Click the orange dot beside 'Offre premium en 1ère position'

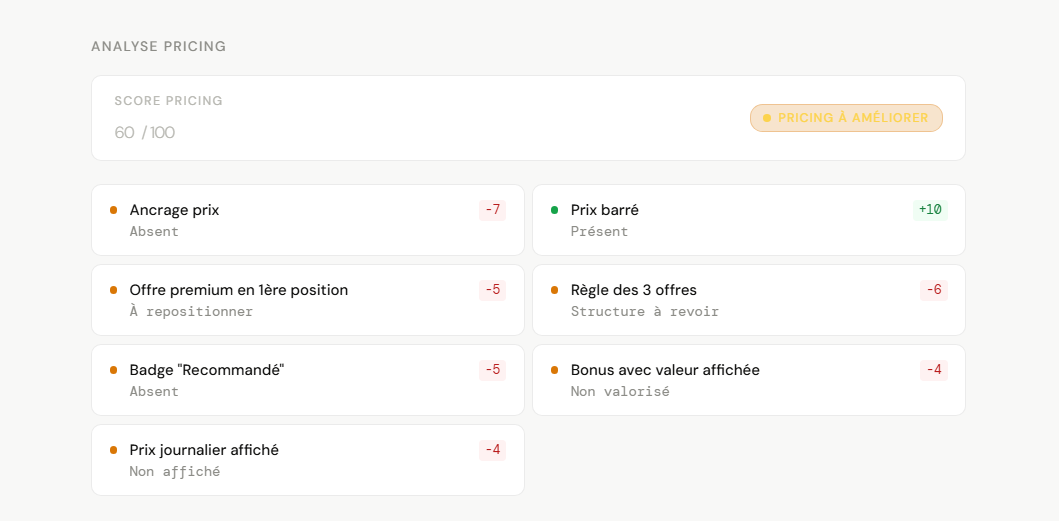point(113,290)
